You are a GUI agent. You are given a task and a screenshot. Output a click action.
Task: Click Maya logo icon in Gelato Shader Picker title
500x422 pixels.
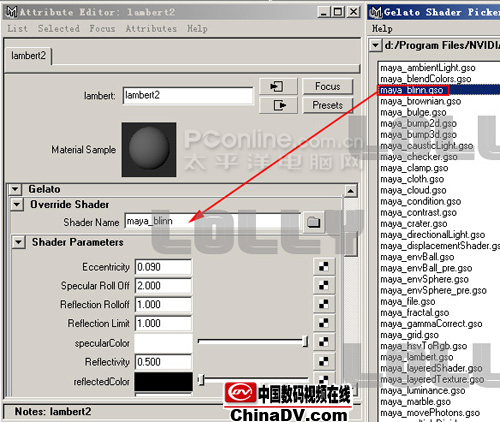click(376, 12)
